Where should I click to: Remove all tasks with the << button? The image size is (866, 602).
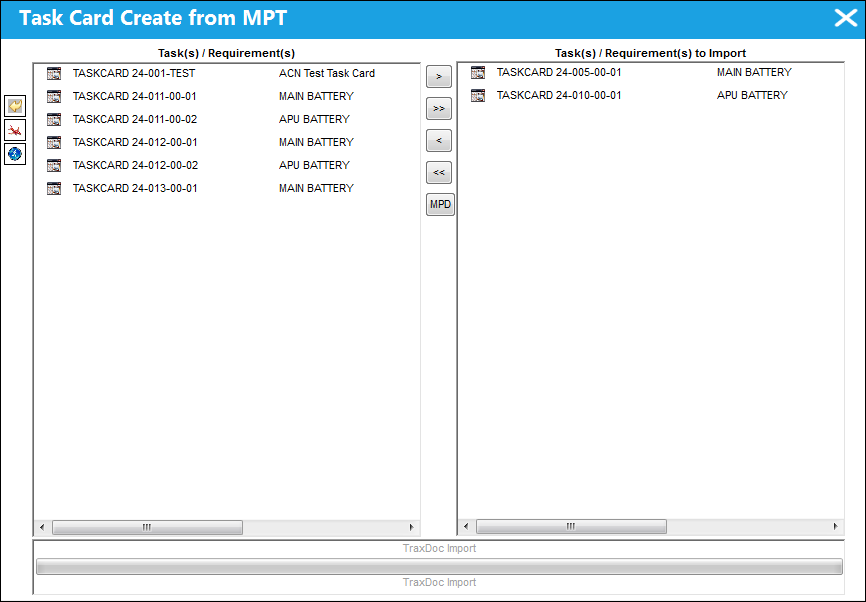pos(439,172)
